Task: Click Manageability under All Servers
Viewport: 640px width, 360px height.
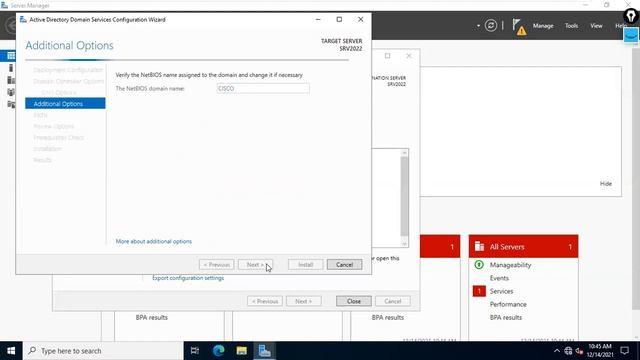Action: click(x=510, y=265)
